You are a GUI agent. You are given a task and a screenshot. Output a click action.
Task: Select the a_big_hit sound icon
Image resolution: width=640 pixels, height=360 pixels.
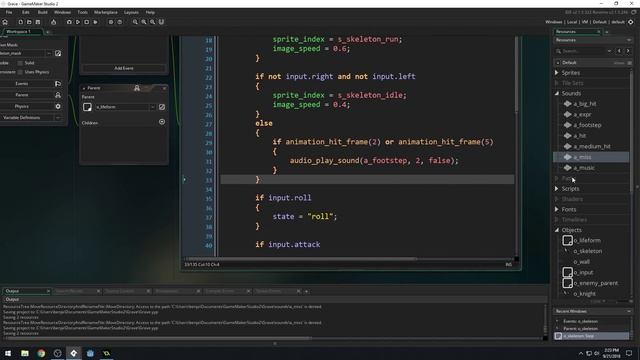[567, 104]
